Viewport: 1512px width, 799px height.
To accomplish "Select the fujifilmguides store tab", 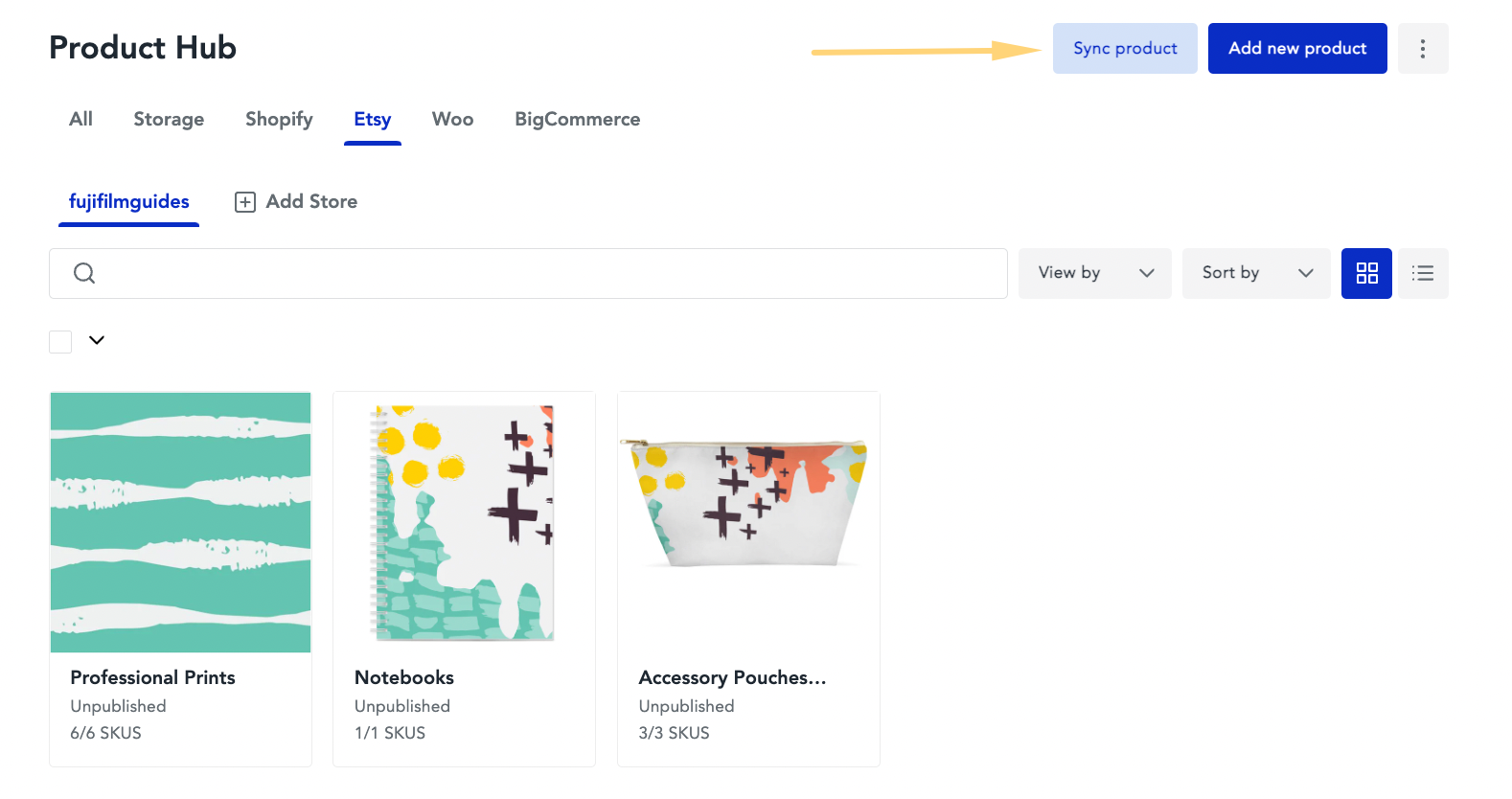I will (x=128, y=202).
